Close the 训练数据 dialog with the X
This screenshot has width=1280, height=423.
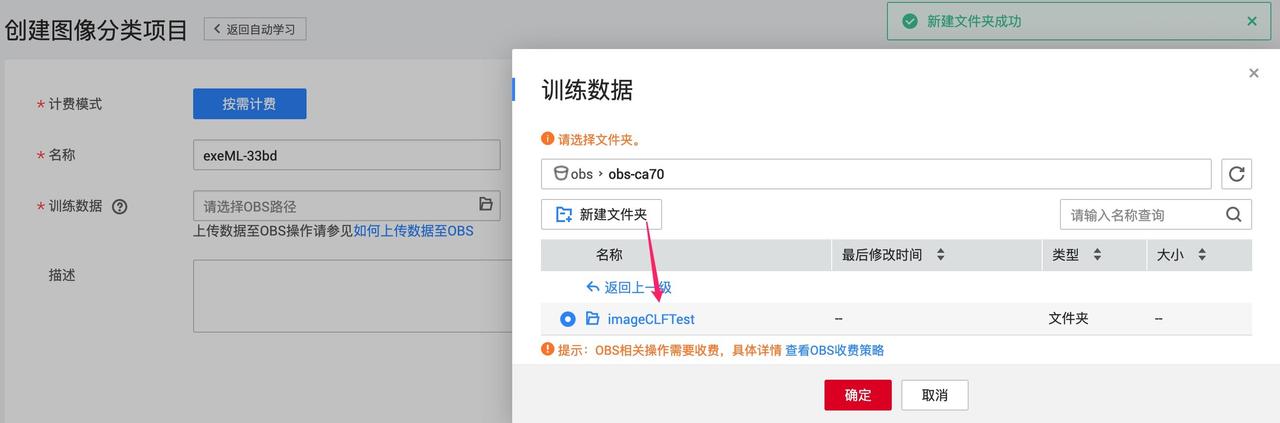[x=1253, y=73]
